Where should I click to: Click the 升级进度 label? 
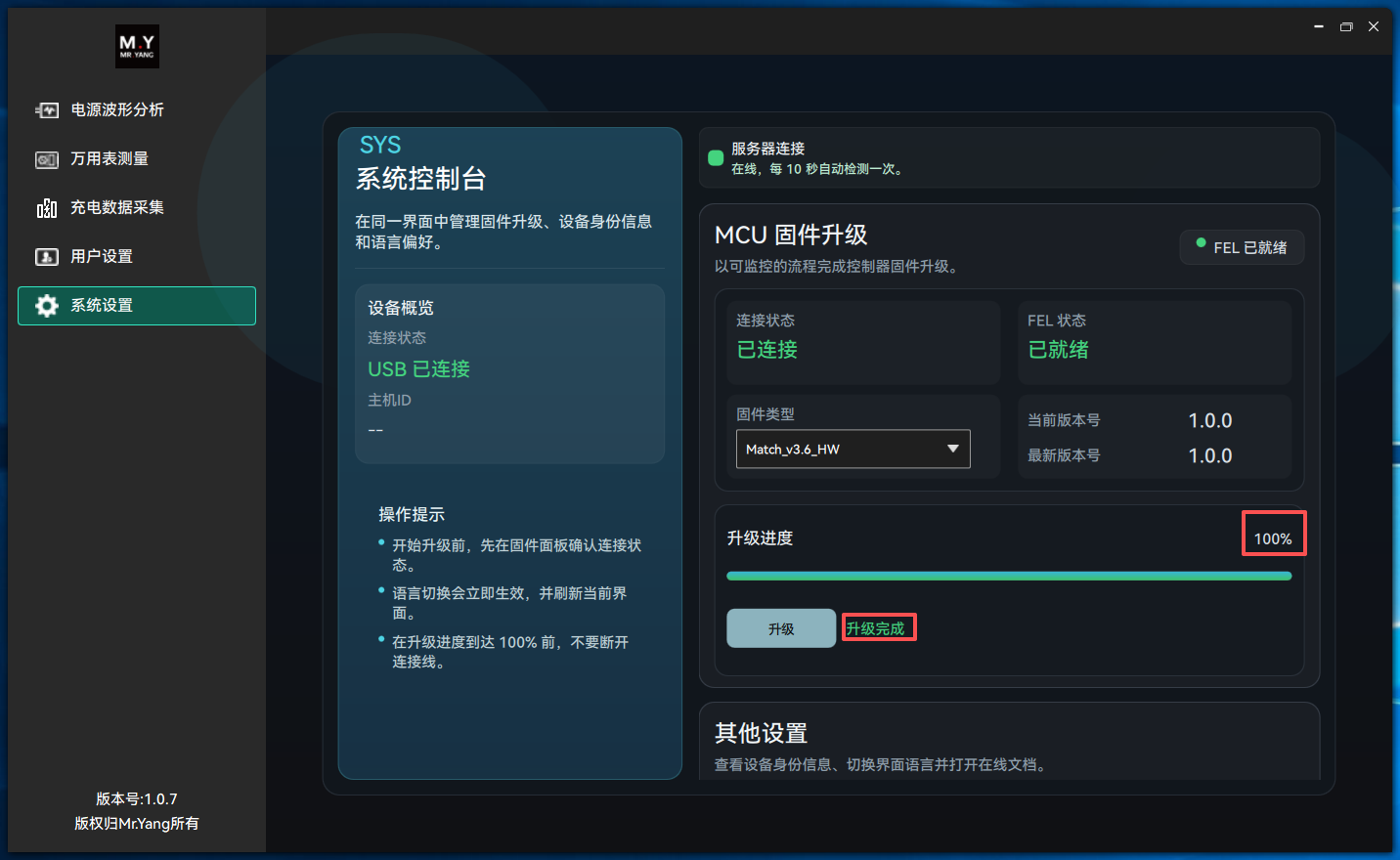pos(760,538)
